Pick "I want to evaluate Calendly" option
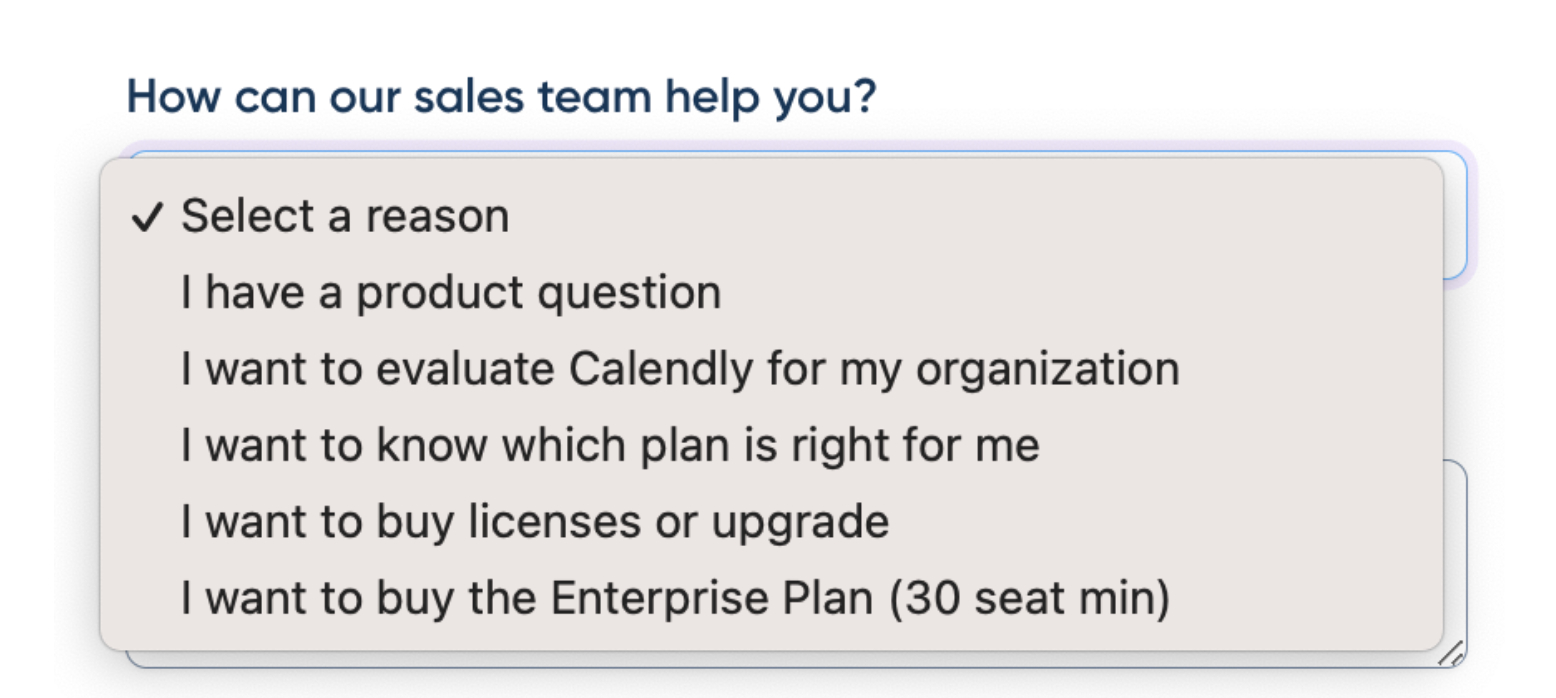The width and height of the screenshot is (1556, 698). coord(680,369)
